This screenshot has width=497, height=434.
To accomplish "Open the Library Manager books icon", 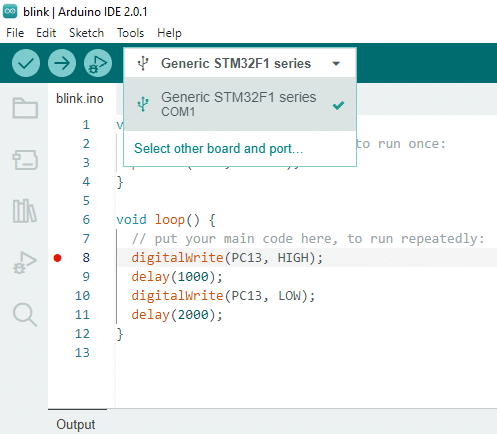I will click(x=25, y=211).
